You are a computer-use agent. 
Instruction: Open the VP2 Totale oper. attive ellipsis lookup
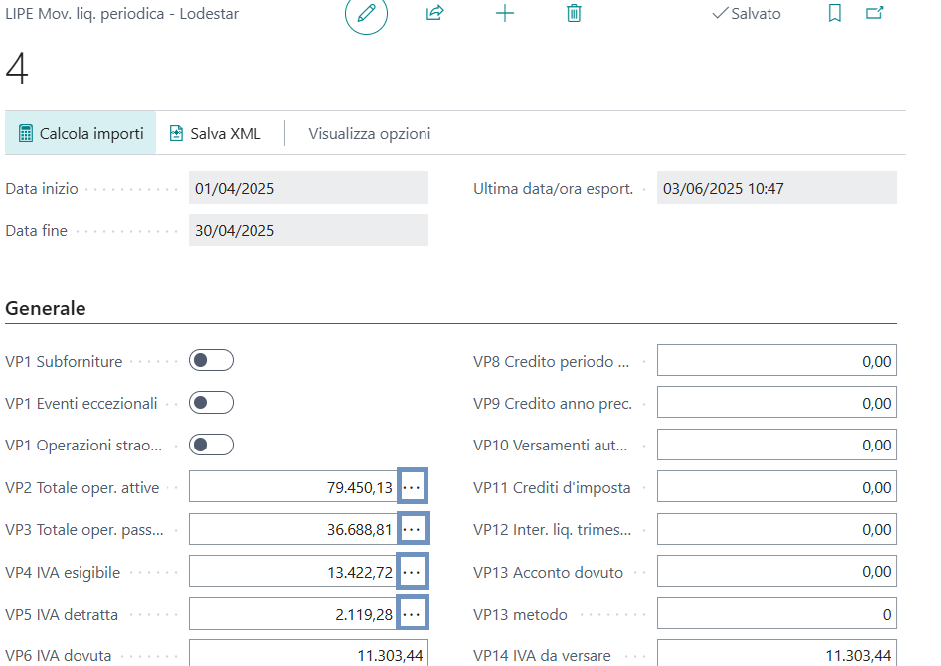click(x=412, y=487)
